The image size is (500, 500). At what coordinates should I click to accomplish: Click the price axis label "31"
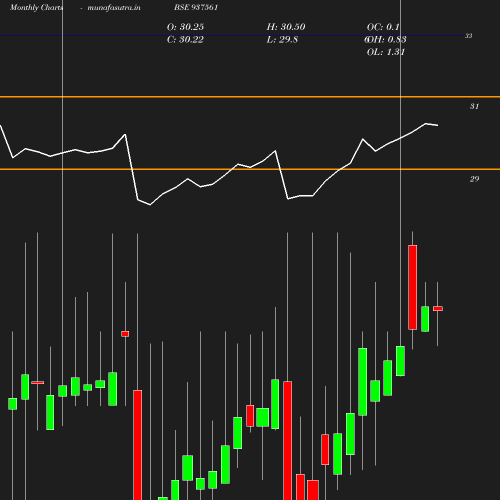pos(474,106)
